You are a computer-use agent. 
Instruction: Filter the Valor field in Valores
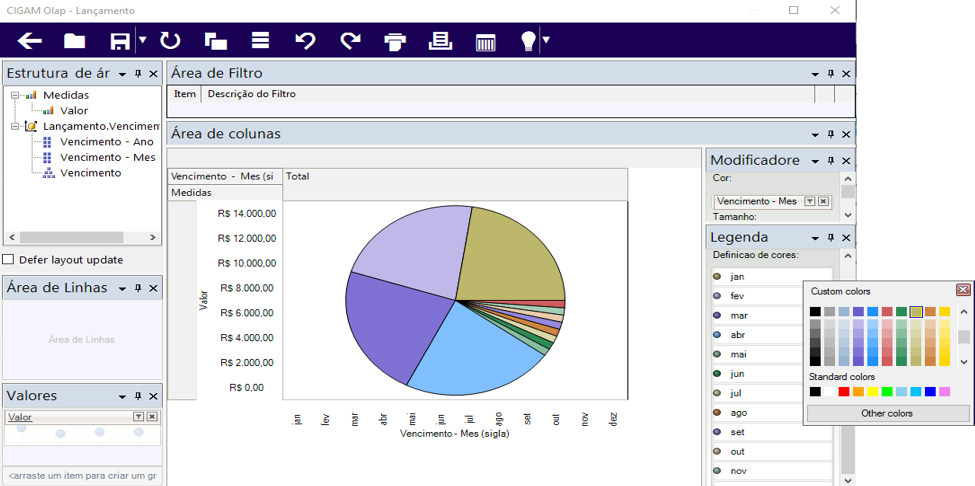pyautogui.click(x=139, y=417)
